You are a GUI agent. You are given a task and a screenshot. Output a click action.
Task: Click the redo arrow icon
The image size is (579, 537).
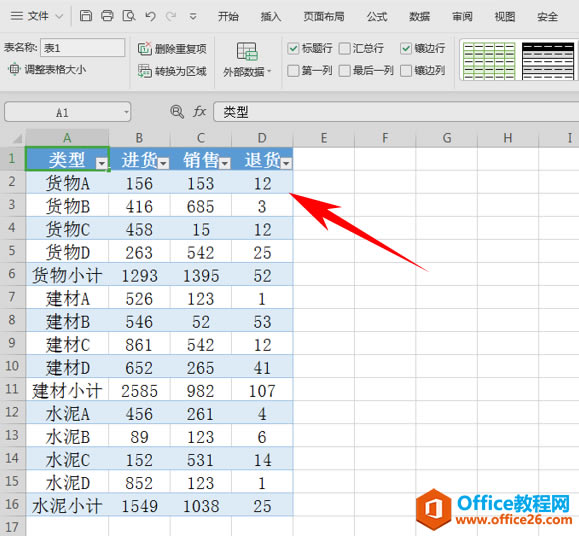(171, 16)
